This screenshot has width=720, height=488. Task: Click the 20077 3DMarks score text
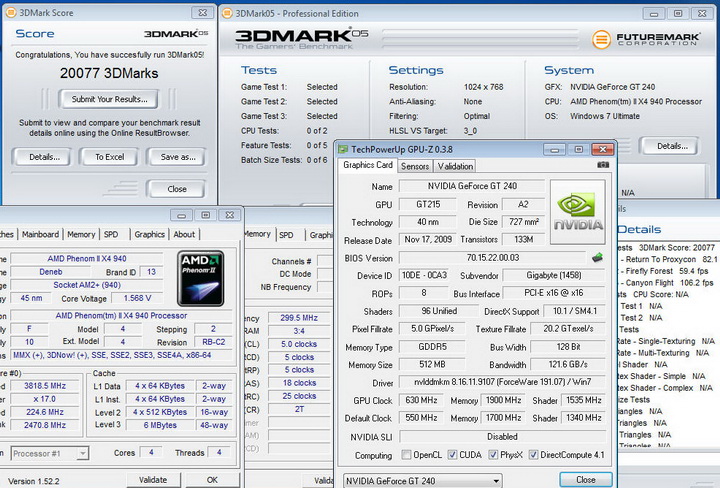[109, 73]
